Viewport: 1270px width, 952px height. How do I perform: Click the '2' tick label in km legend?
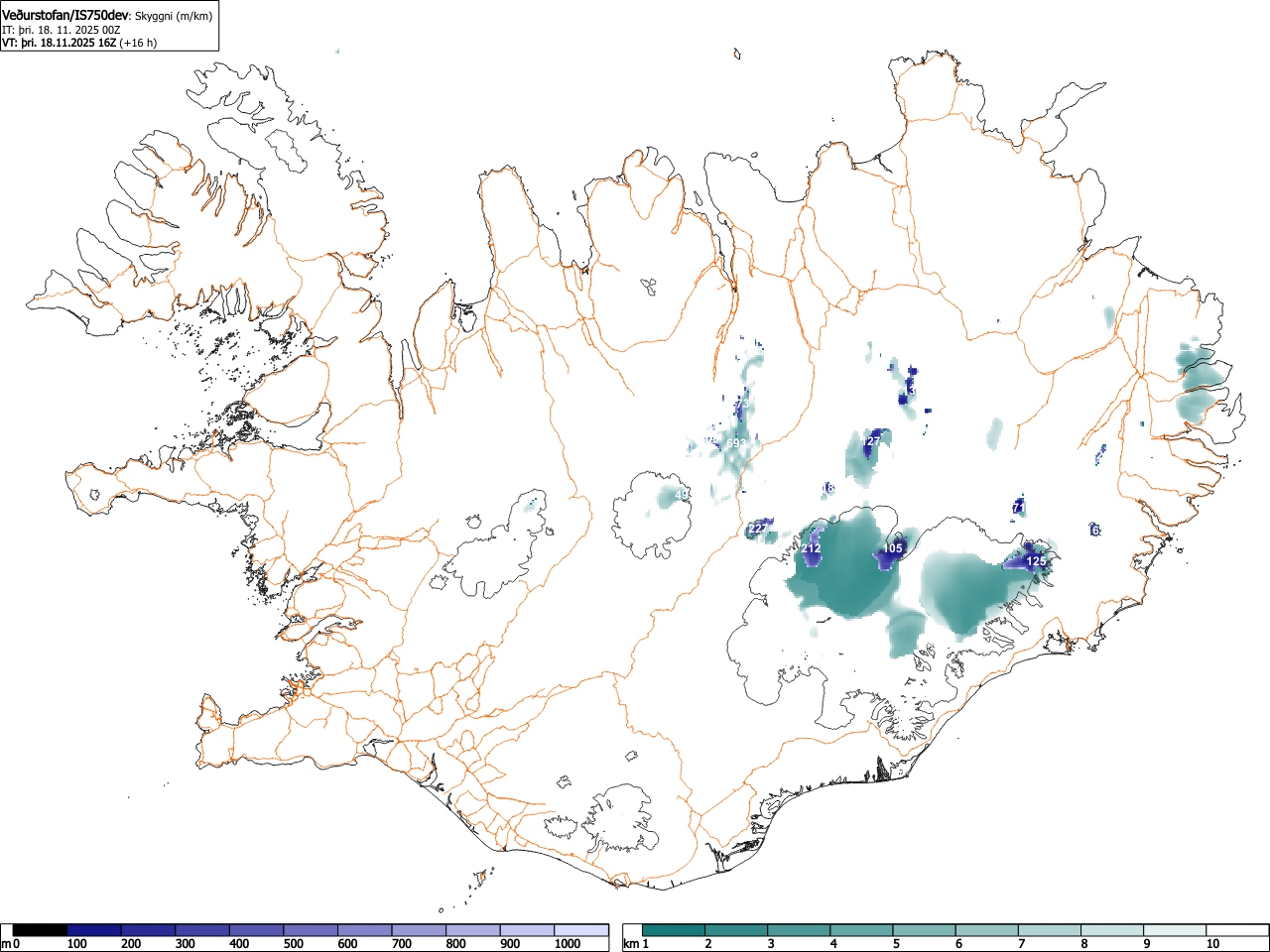708,944
